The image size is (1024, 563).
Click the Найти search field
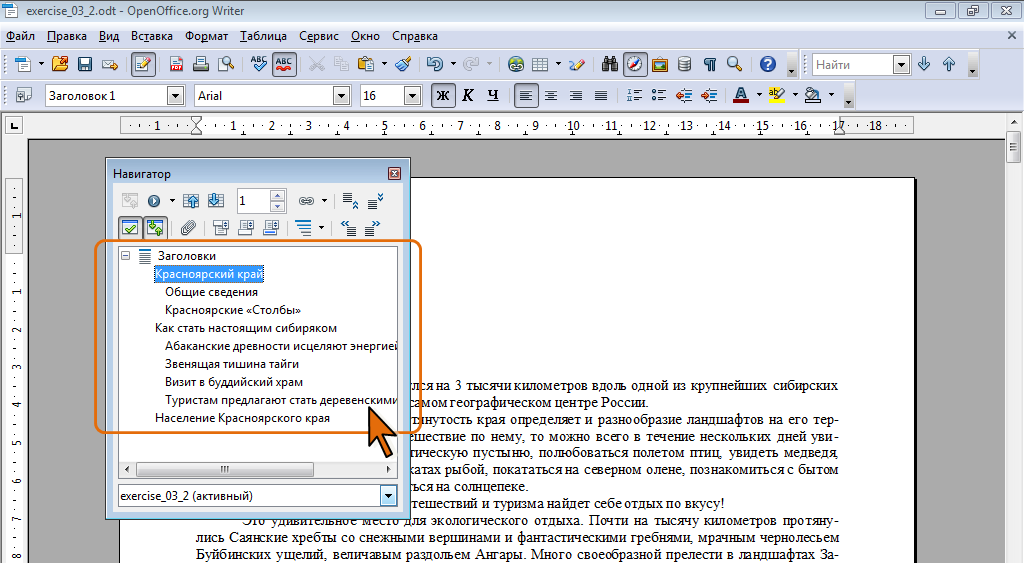click(x=853, y=65)
